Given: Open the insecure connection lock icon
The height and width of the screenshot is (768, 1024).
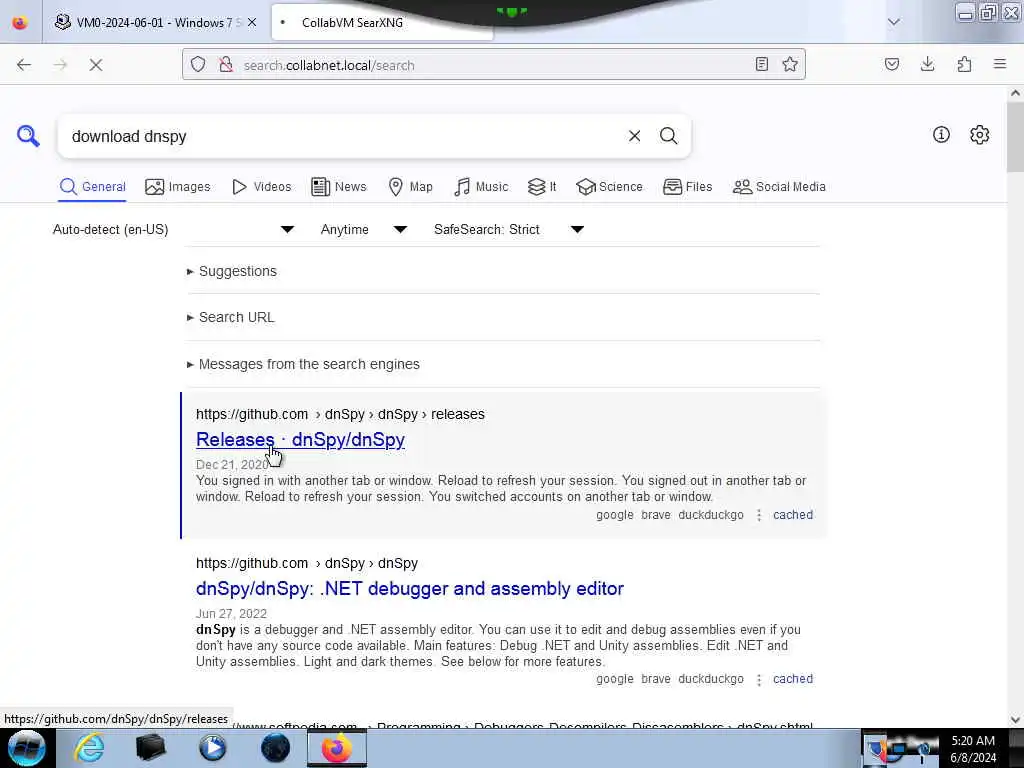Looking at the screenshot, I should [226, 65].
